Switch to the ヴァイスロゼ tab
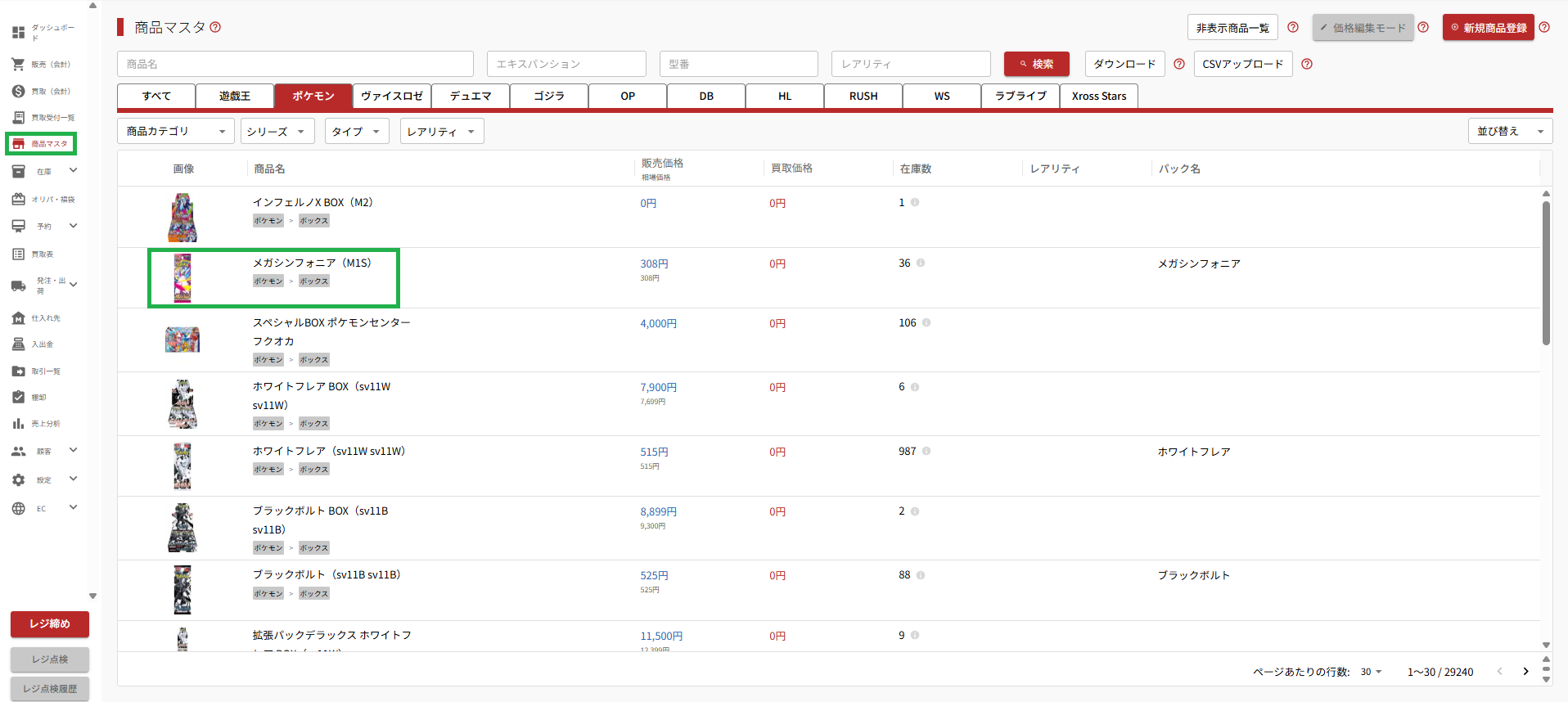 (x=392, y=96)
